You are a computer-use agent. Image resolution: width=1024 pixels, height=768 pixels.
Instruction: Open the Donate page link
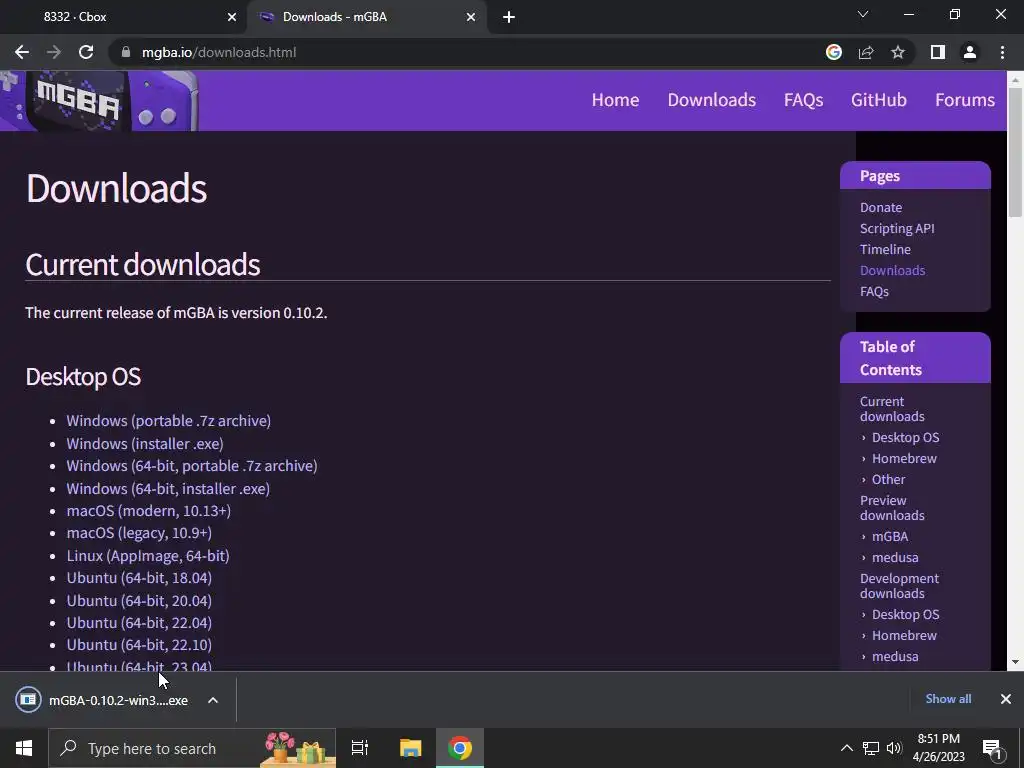click(881, 208)
